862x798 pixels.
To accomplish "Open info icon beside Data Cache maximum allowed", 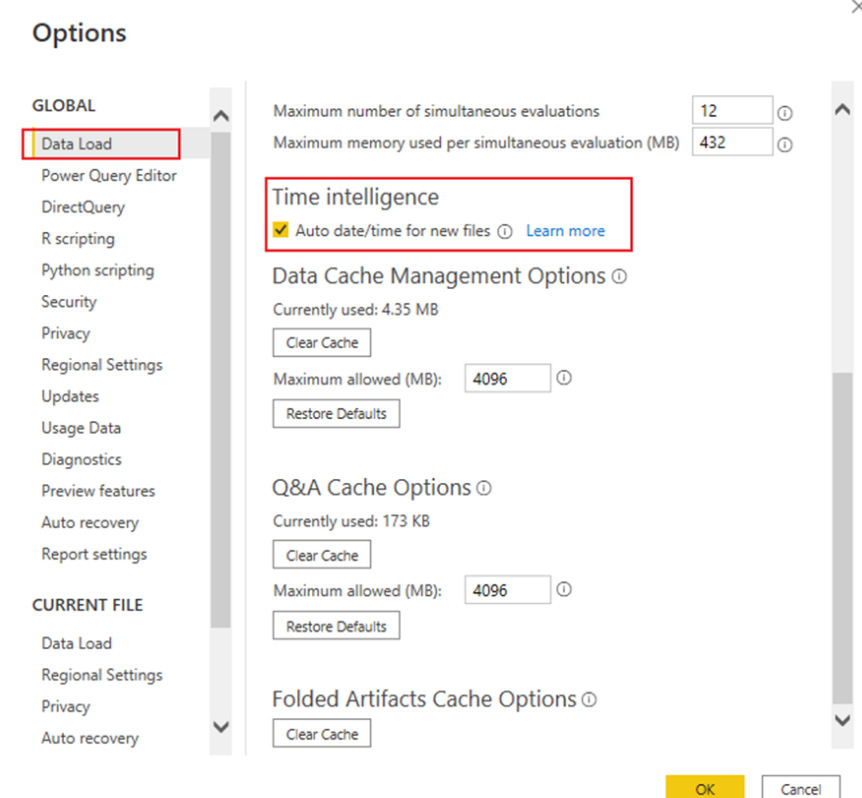I will click(x=564, y=378).
